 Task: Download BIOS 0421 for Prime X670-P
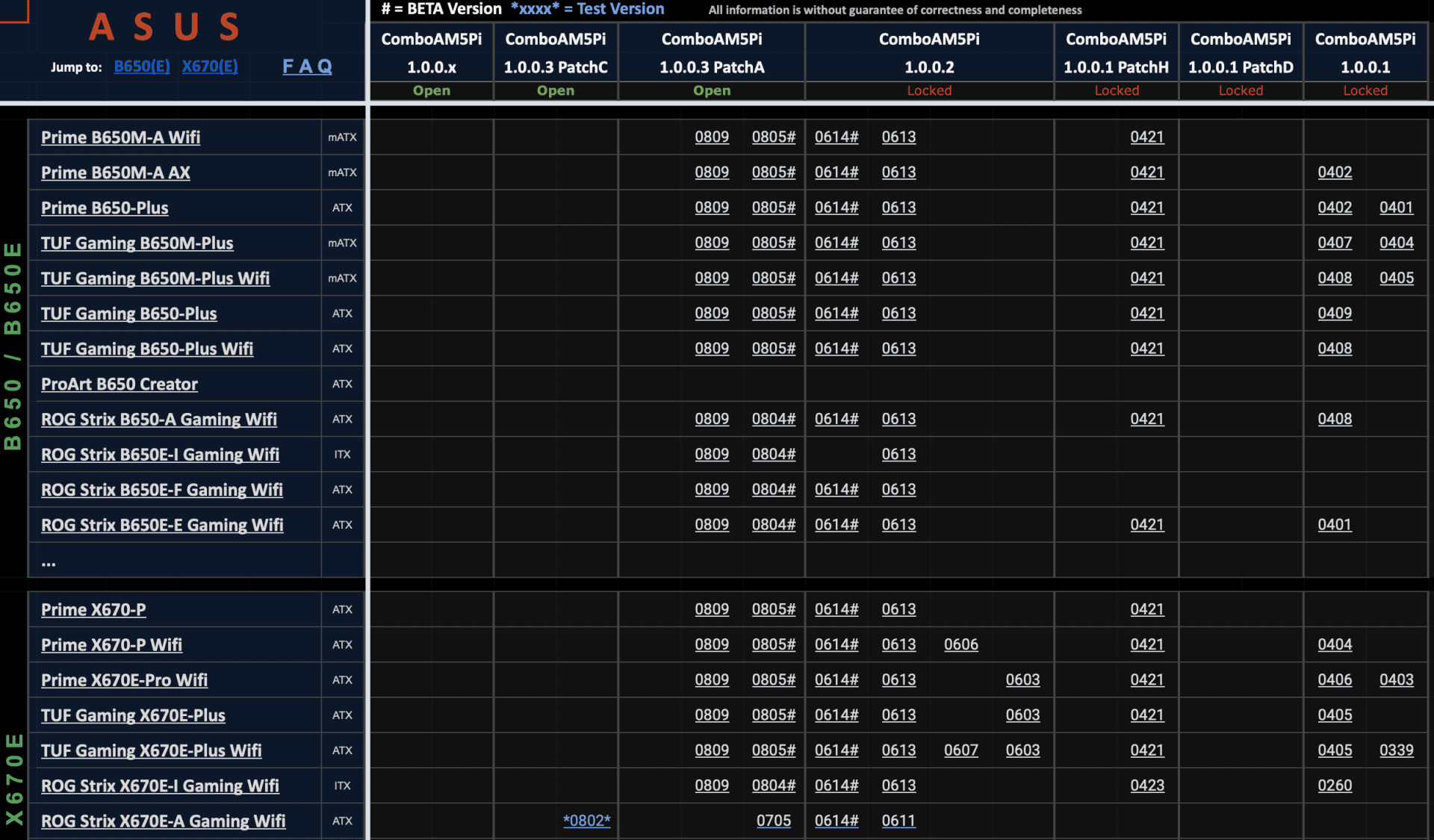[x=1147, y=609]
